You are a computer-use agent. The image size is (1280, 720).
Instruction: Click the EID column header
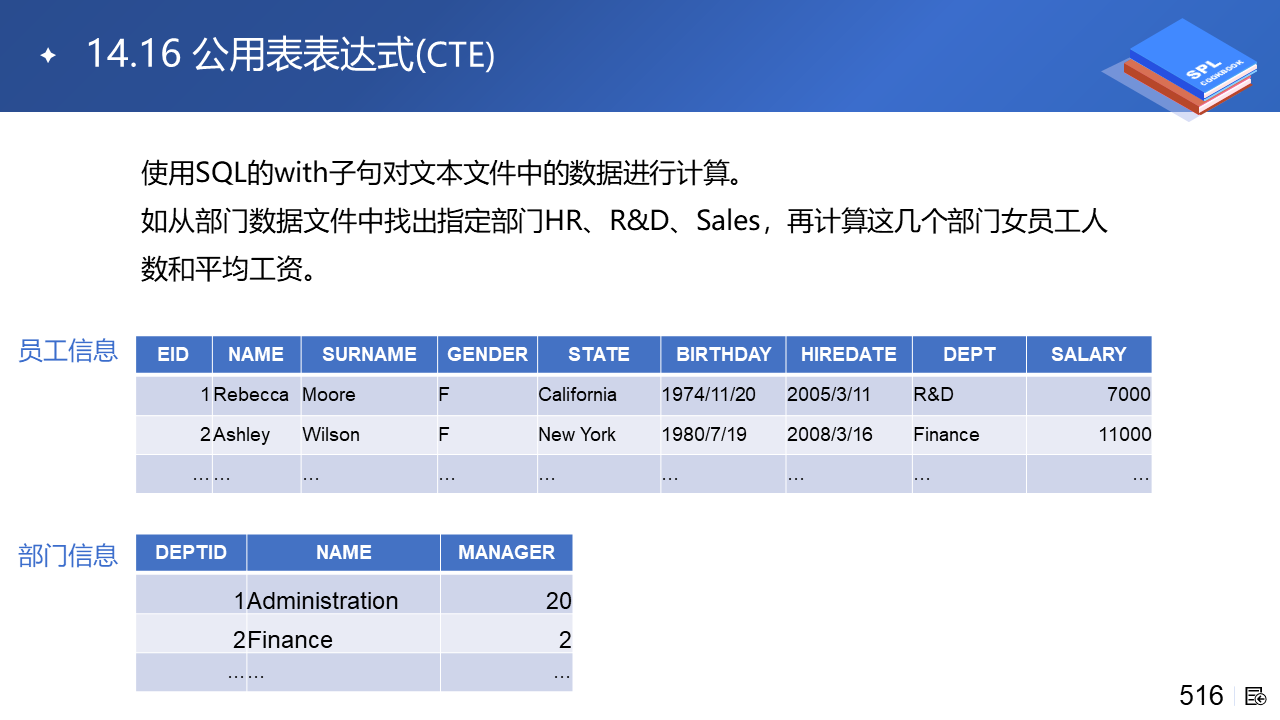point(173,354)
